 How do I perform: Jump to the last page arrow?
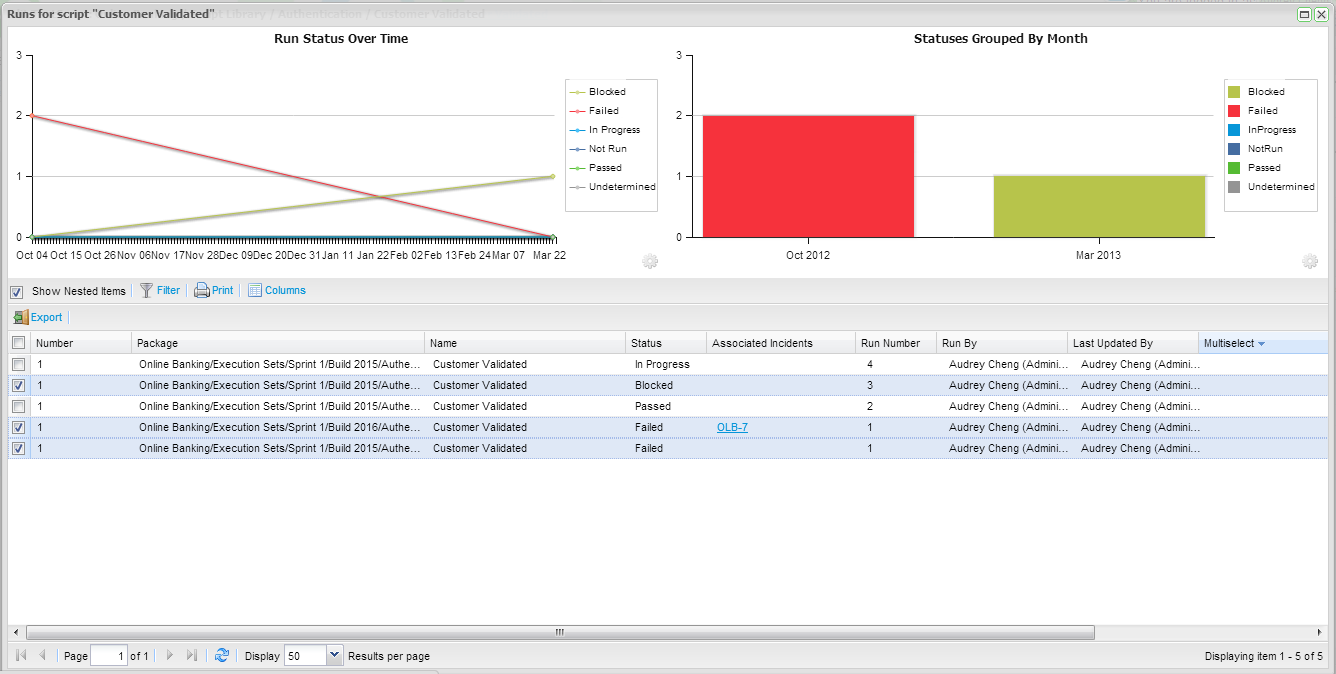click(192, 656)
